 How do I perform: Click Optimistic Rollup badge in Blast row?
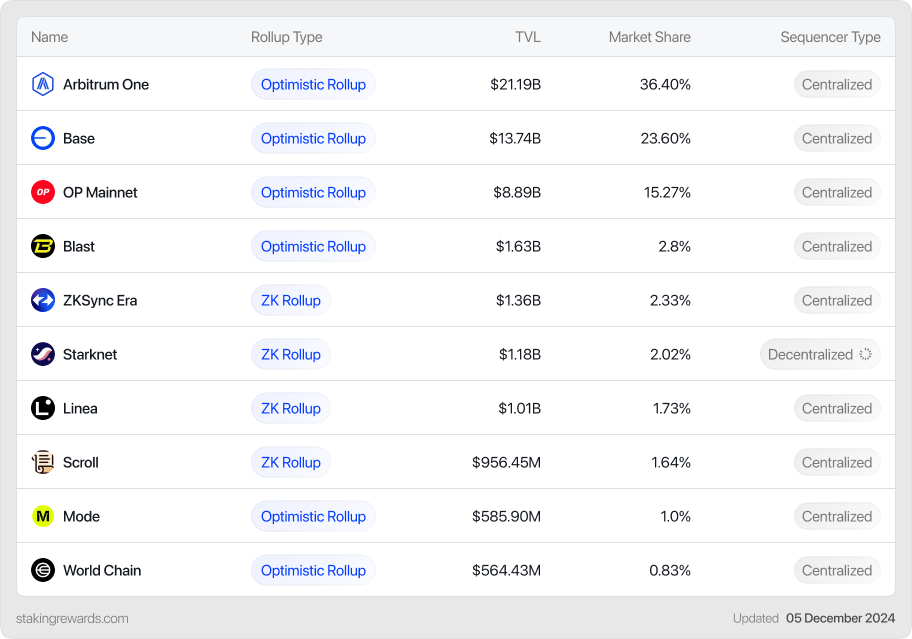pyautogui.click(x=313, y=247)
